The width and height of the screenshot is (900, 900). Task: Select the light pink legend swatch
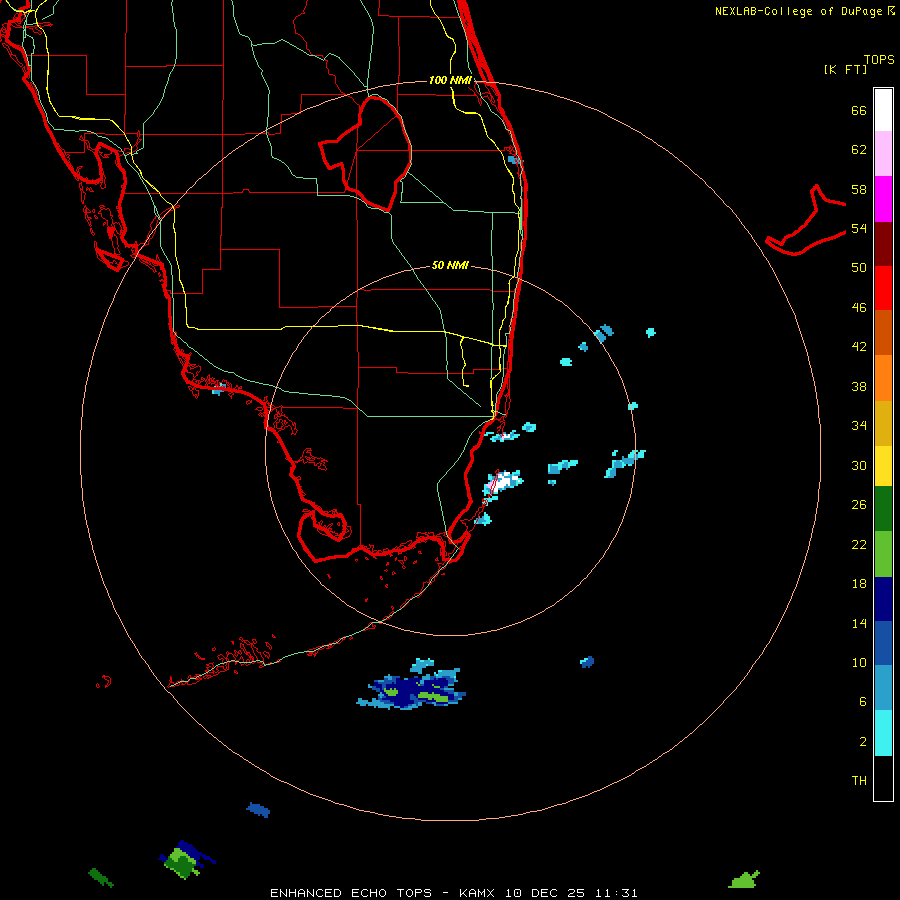pos(883,153)
